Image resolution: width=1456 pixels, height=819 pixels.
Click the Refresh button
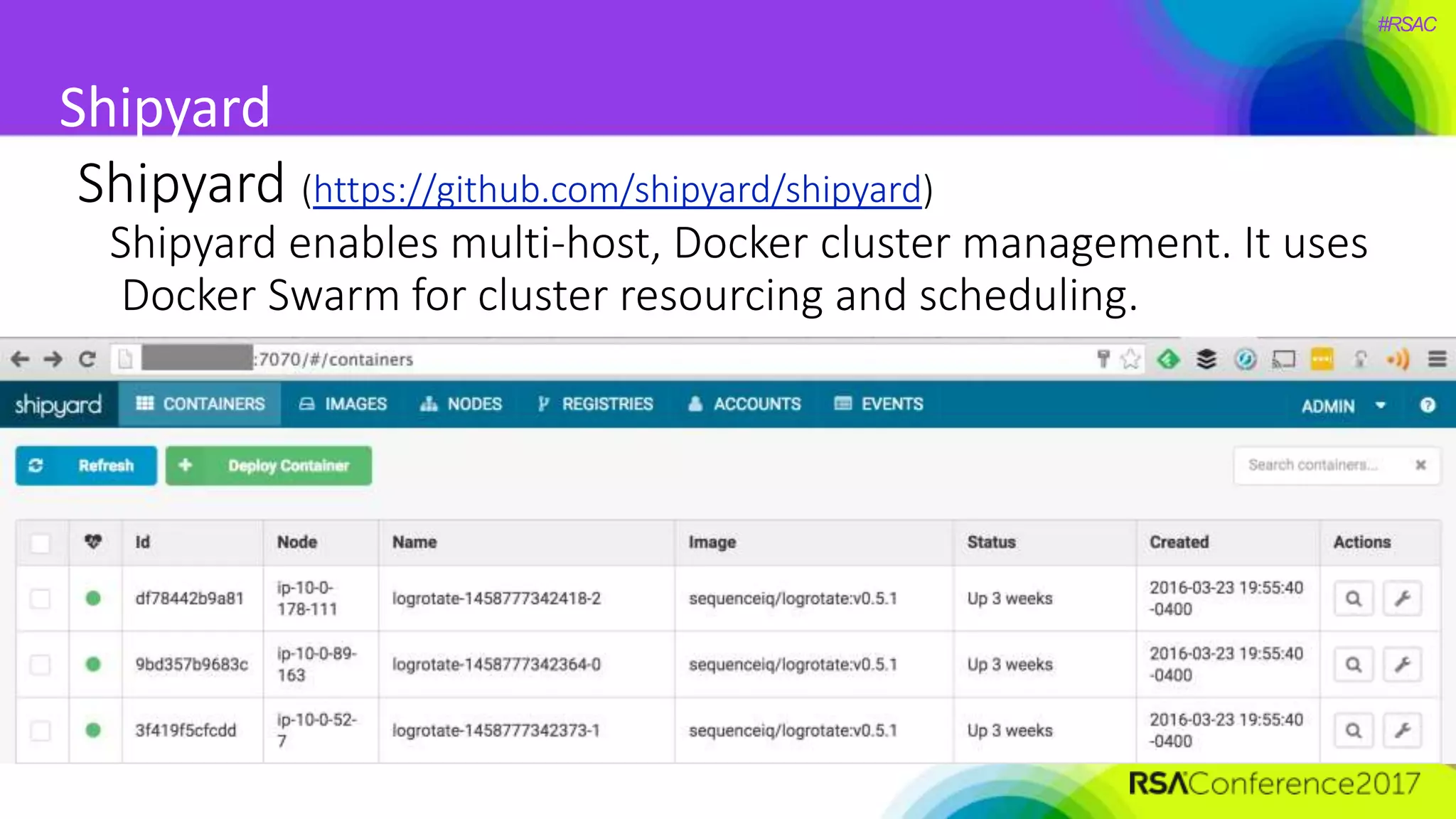[86, 466]
